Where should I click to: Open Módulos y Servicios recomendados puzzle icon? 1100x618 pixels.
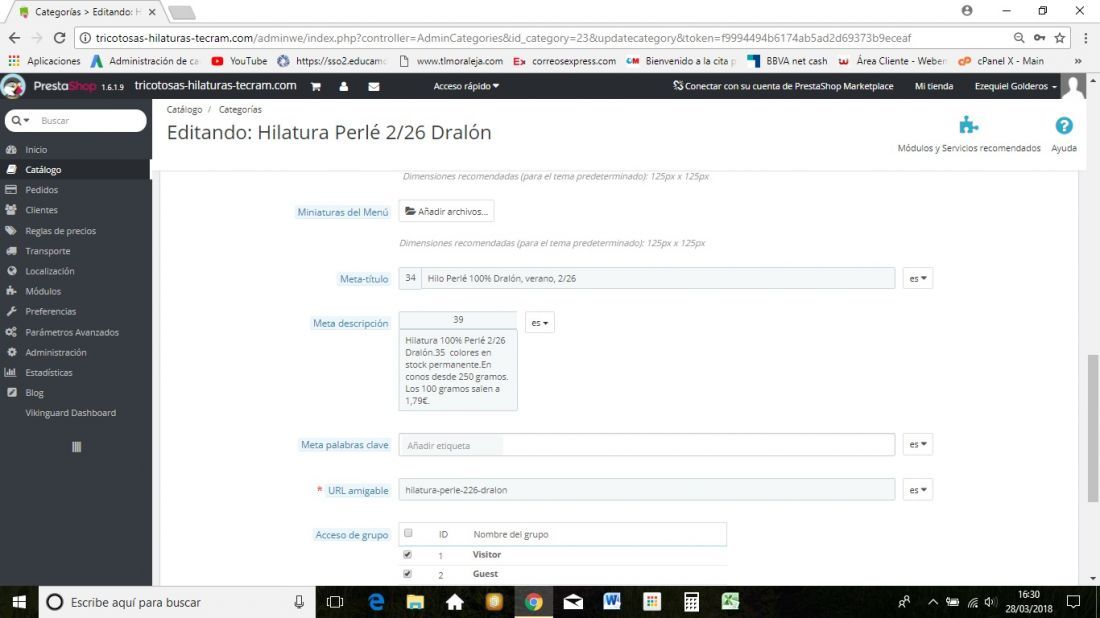969,126
